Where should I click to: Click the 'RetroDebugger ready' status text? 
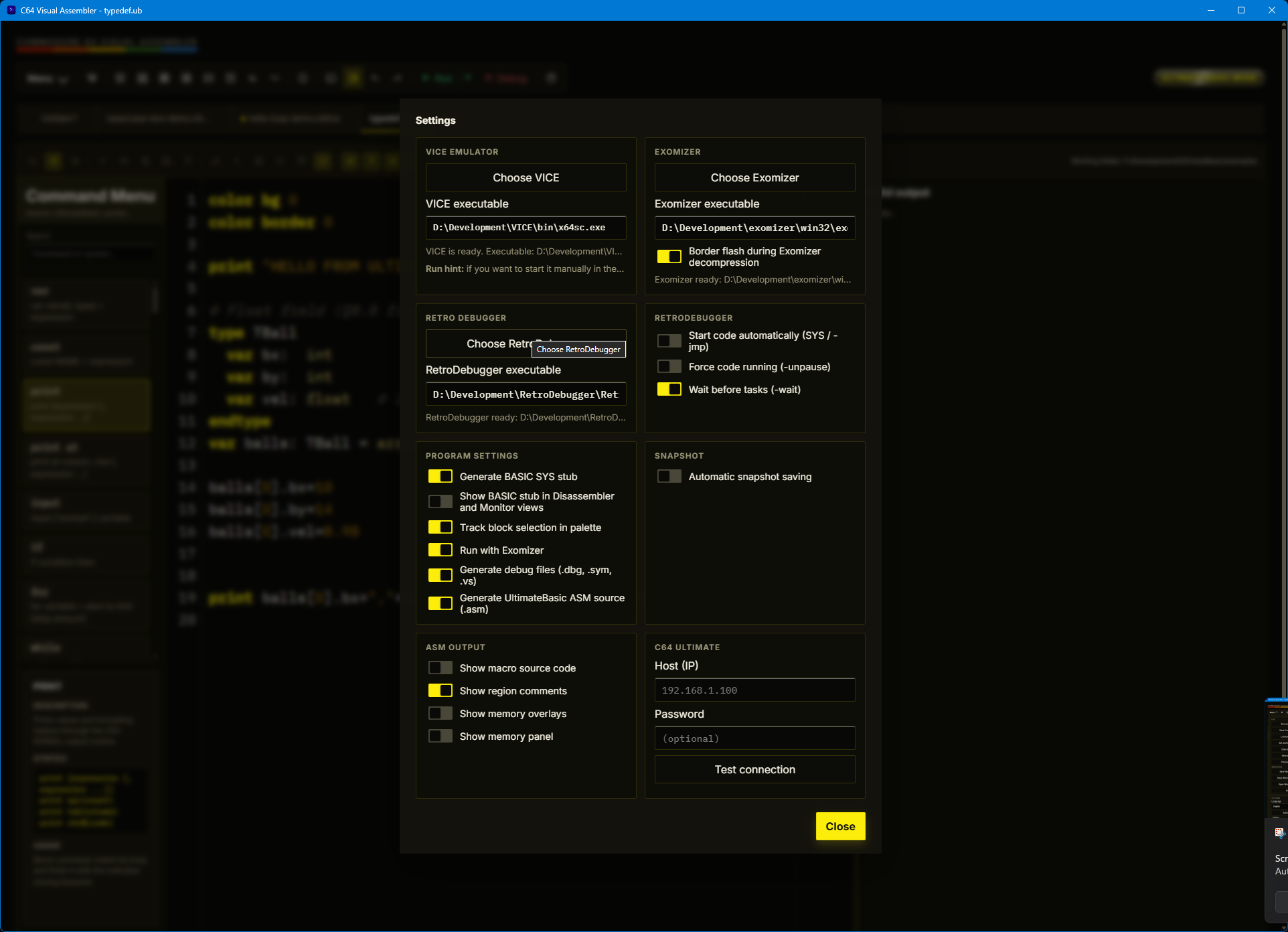coord(526,417)
